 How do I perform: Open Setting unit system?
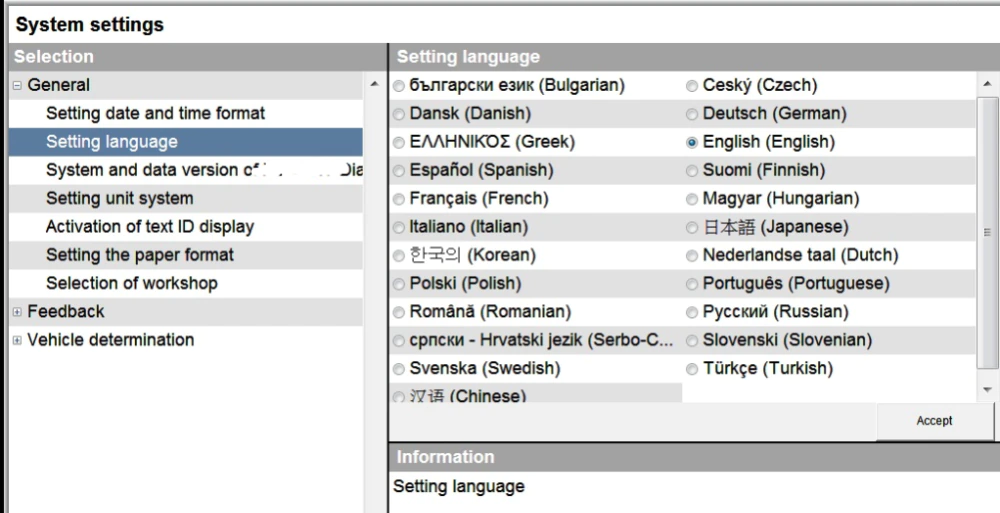(x=119, y=198)
